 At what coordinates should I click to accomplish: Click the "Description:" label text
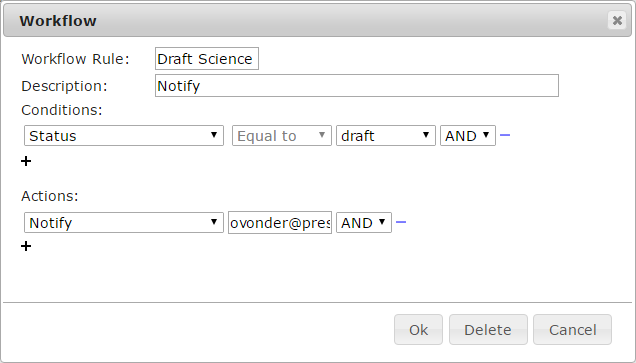pyautogui.click(x=64, y=86)
